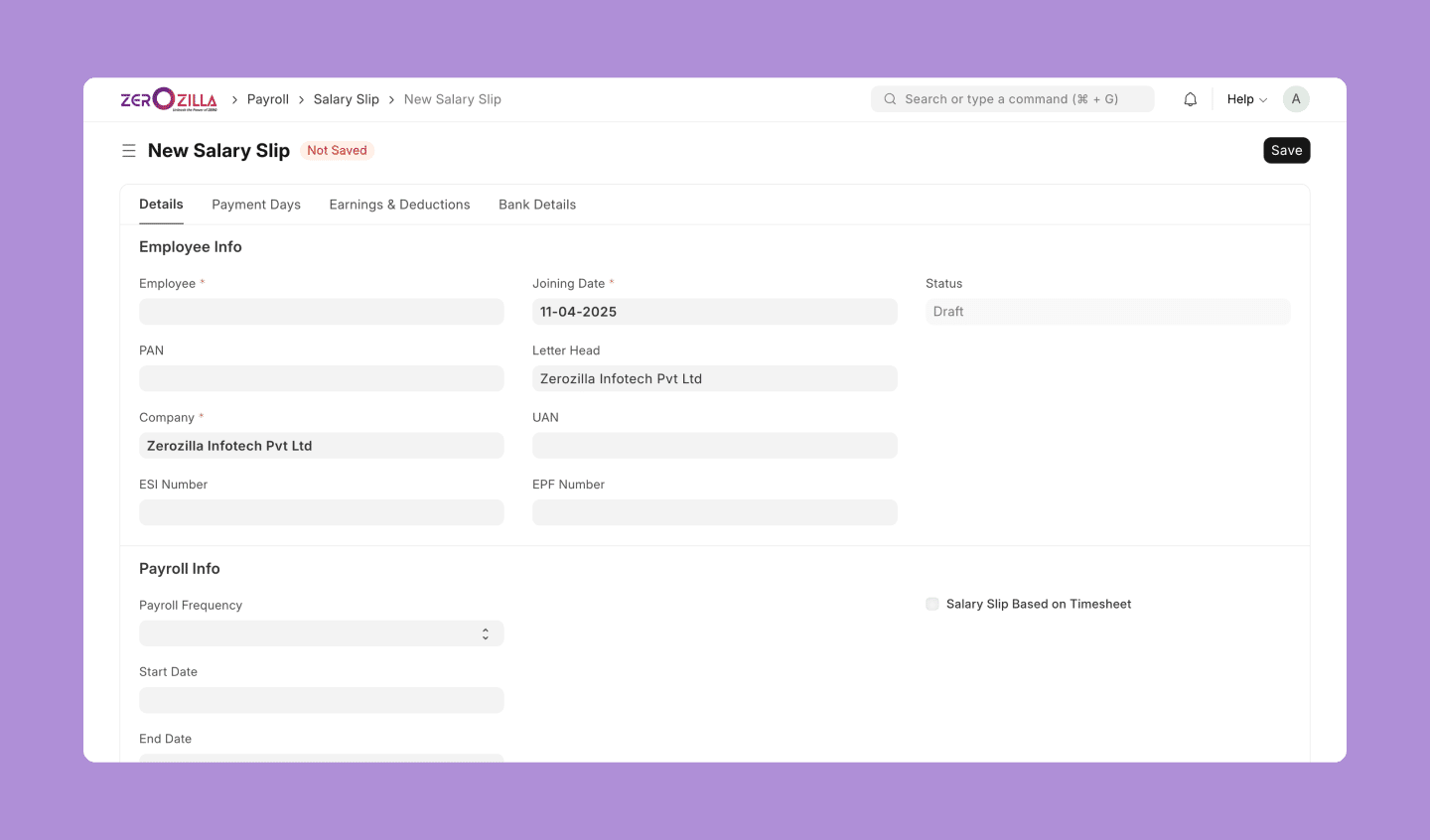Click into the UAN field
Viewport: 1430px width, 840px height.
point(714,446)
